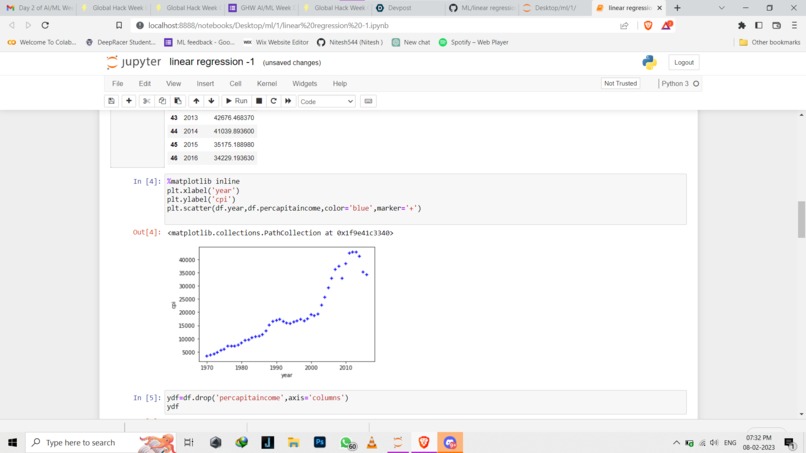Open browser main menu
The width and height of the screenshot is (806, 453).
point(794,25)
